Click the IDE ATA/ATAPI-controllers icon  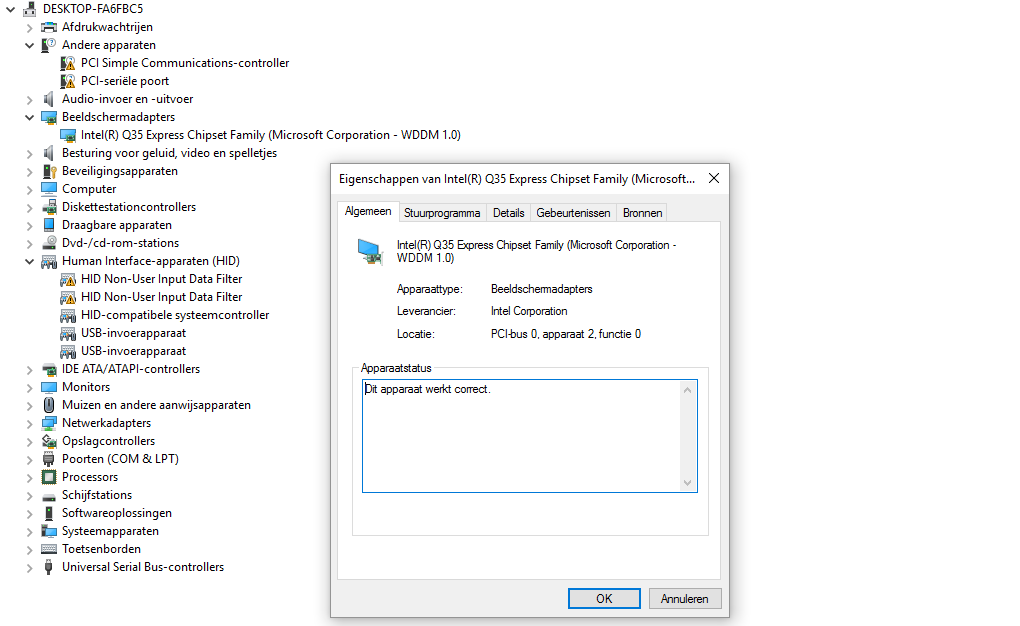[x=49, y=369]
